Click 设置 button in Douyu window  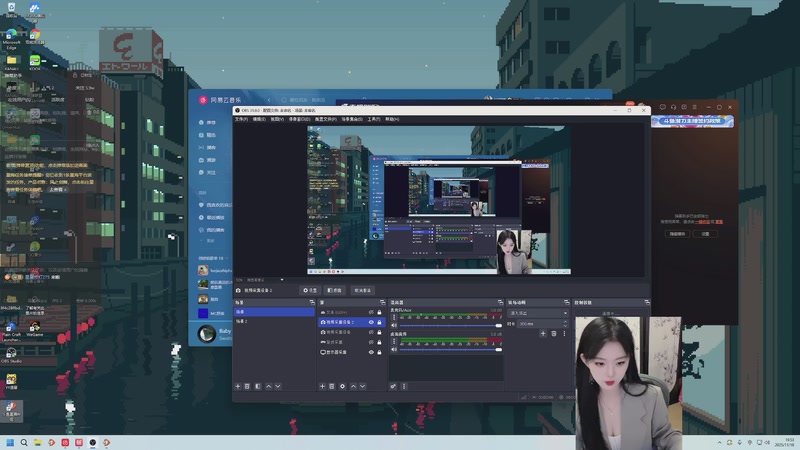pyautogui.click(x=705, y=234)
